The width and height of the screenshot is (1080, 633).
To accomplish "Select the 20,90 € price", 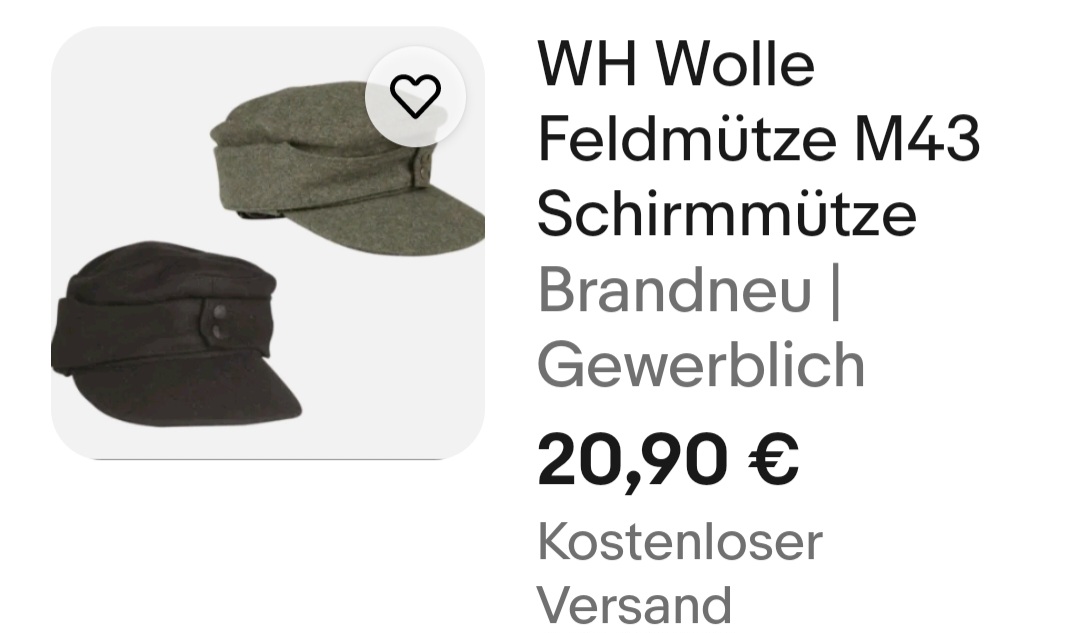I will (667, 459).
